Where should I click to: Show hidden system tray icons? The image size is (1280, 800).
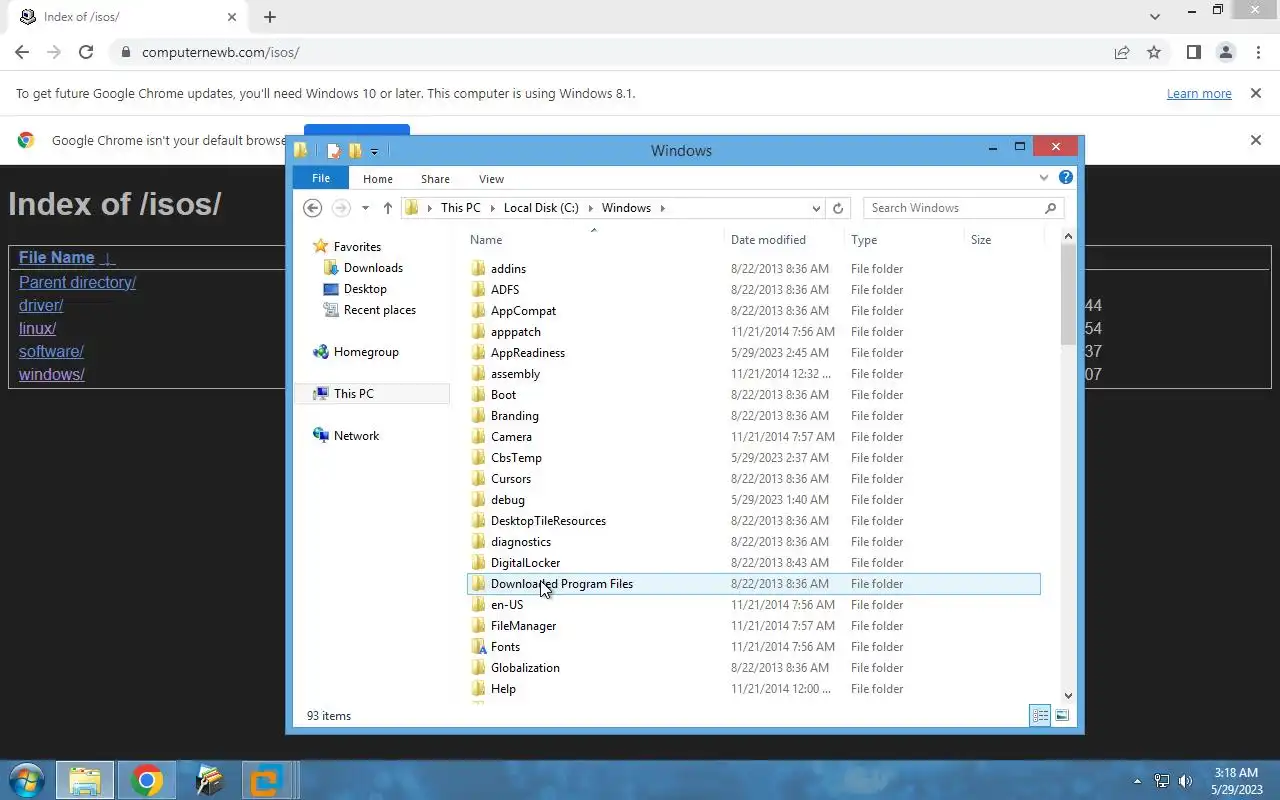pos(1137,781)
